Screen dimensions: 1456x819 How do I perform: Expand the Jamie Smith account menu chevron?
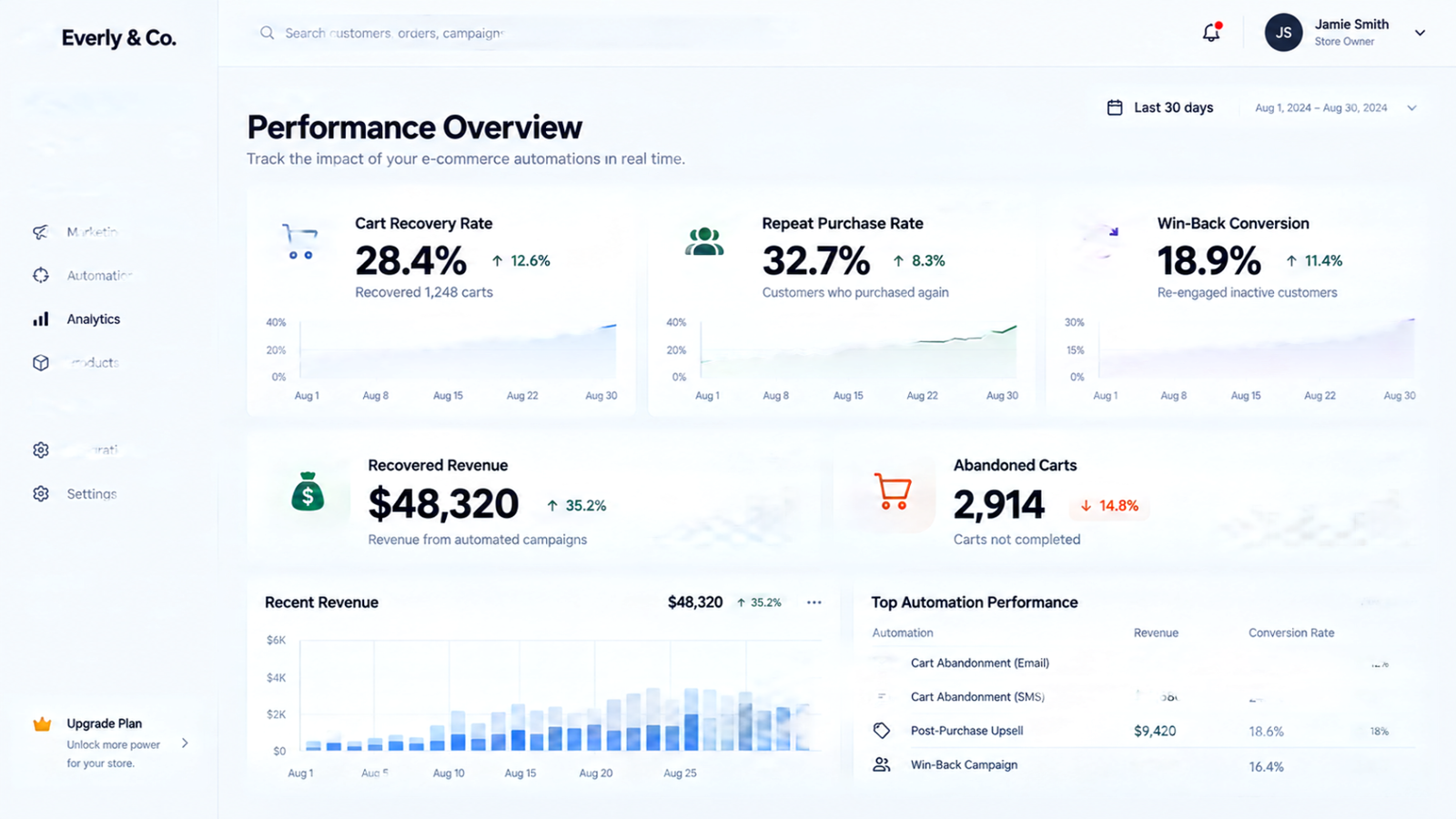point(1420,33)
